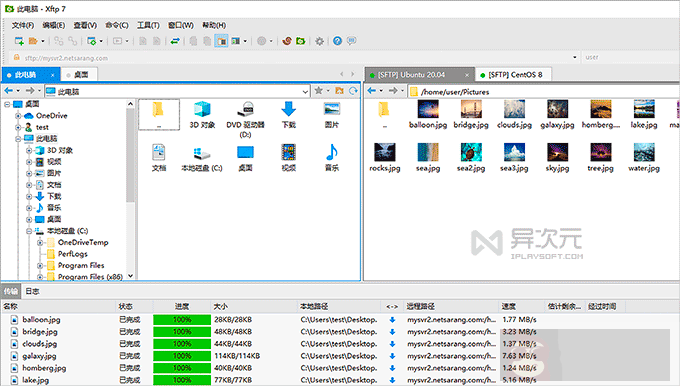Close the [SFTP] Ubuntu 20.04 tab

[x=467, y=75]
